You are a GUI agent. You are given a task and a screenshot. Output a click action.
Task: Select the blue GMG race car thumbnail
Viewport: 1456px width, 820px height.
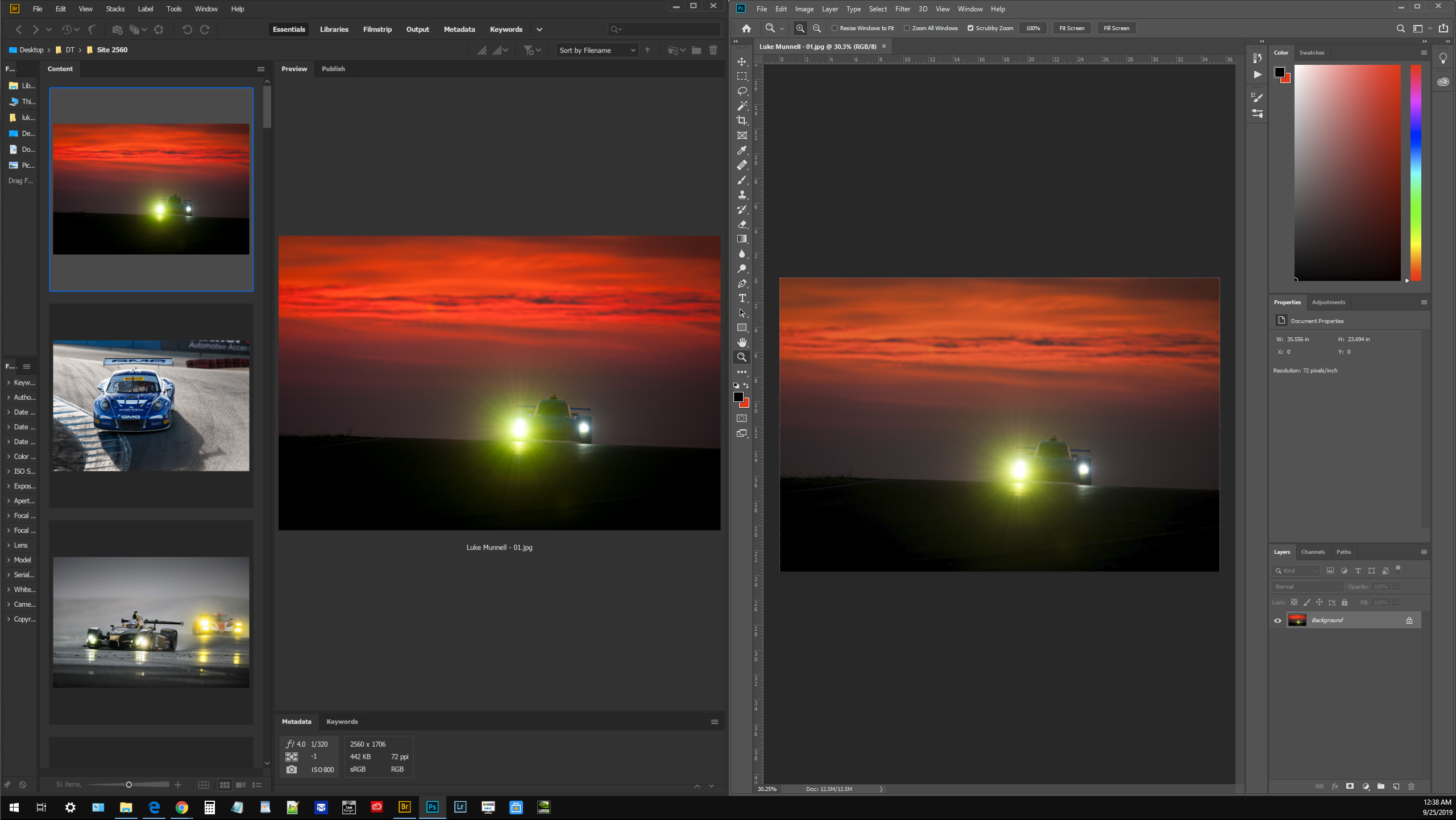[x=151, y=405]
